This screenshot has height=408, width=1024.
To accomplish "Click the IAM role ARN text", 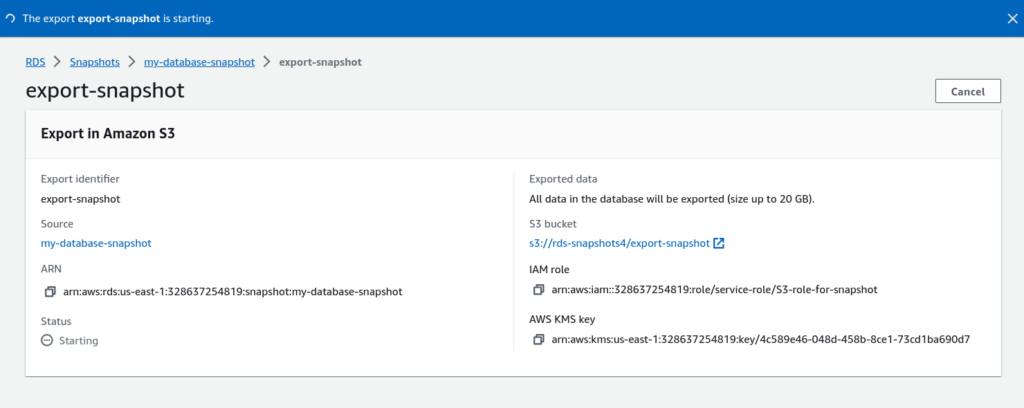I will coord(714,290).
